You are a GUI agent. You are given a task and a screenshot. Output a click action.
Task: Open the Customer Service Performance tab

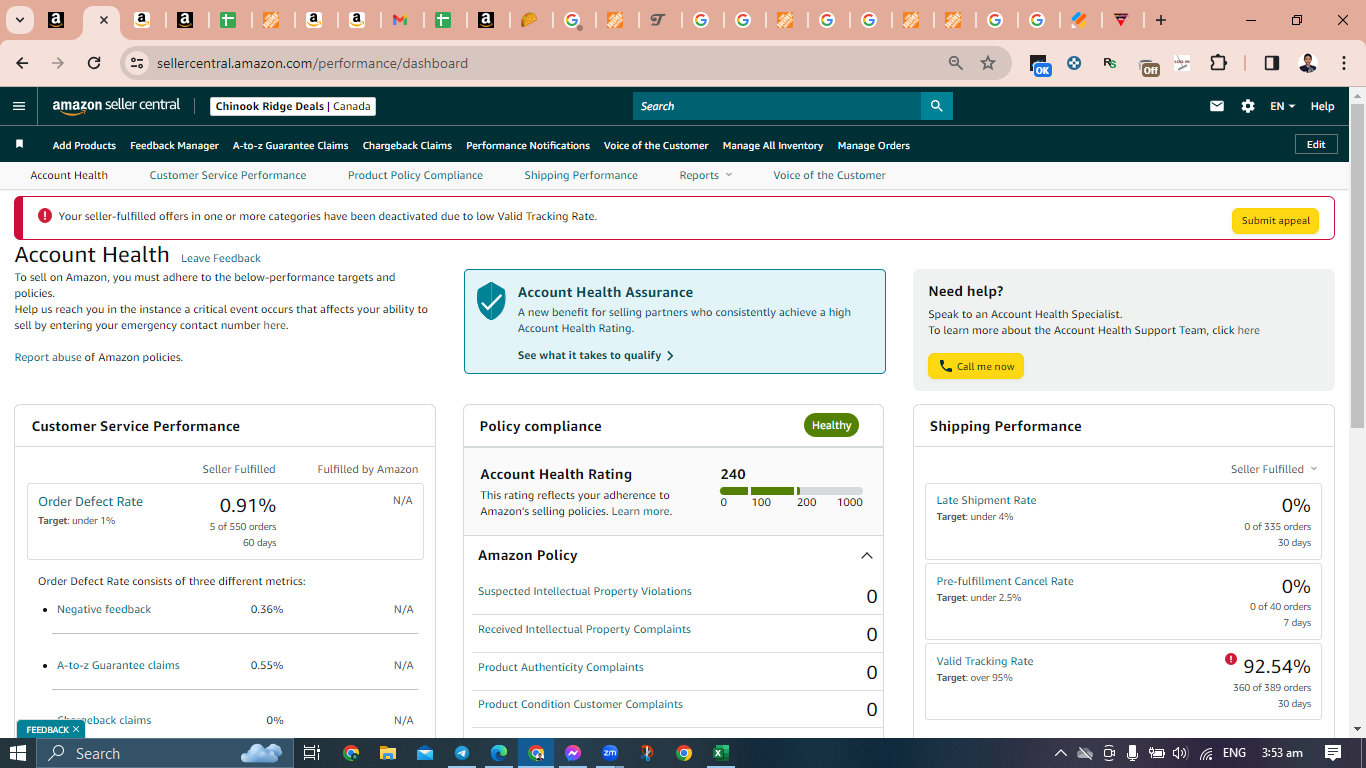click(228, 175)
